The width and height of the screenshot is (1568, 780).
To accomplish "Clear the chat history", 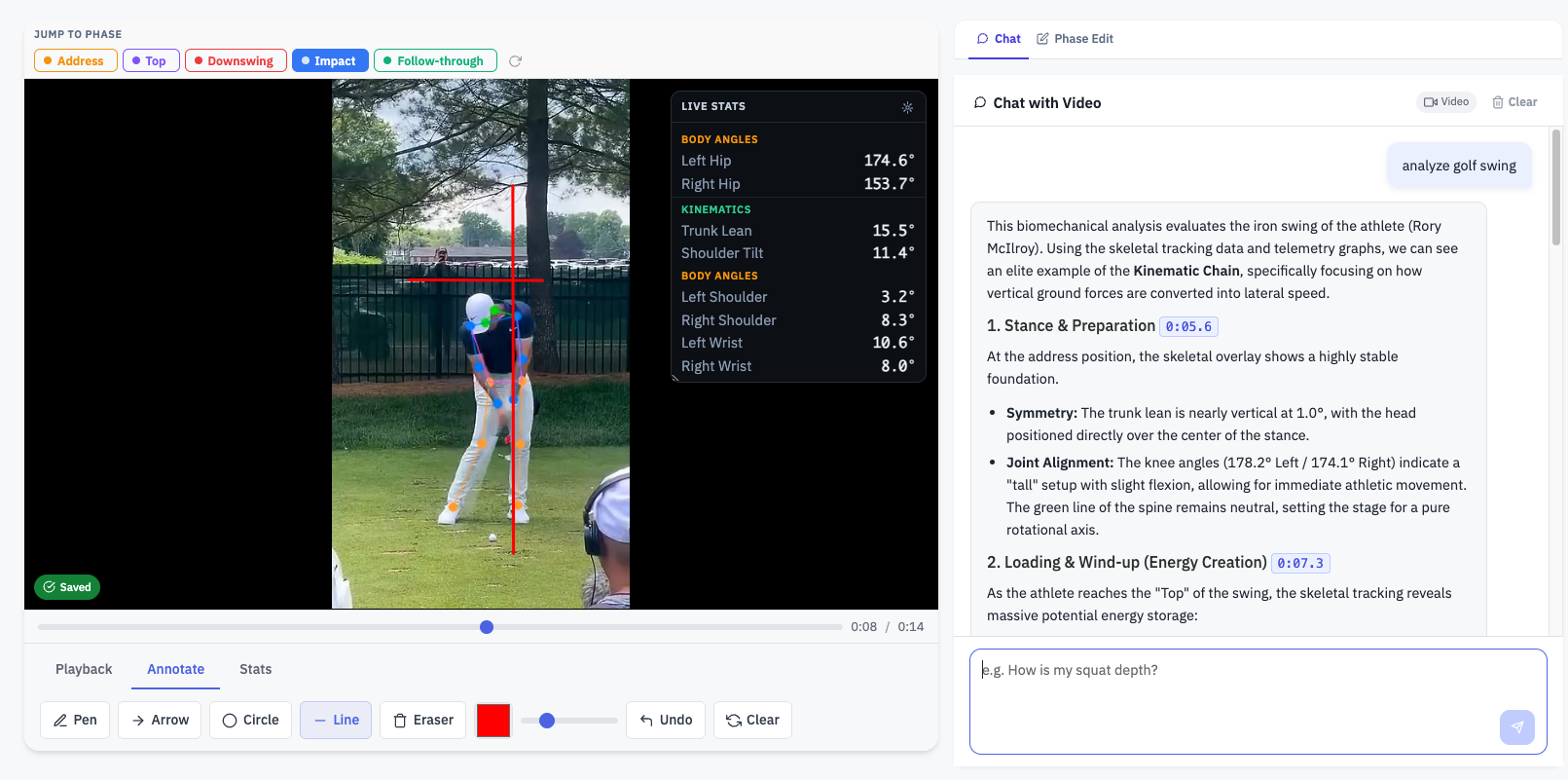I will [x=1514, y=102].
